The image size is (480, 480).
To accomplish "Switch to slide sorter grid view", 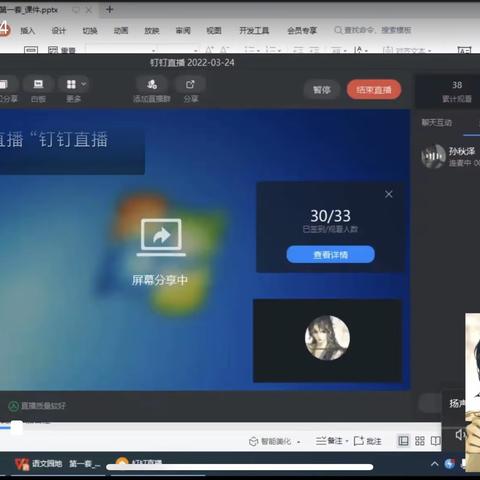I will [x=420, y=441].
